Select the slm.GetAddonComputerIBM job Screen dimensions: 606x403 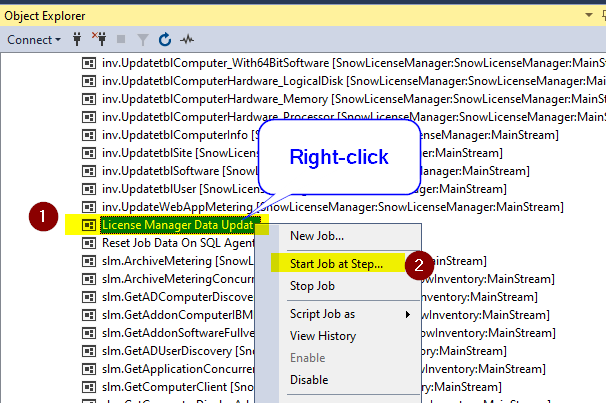click(x=178, y=315)
